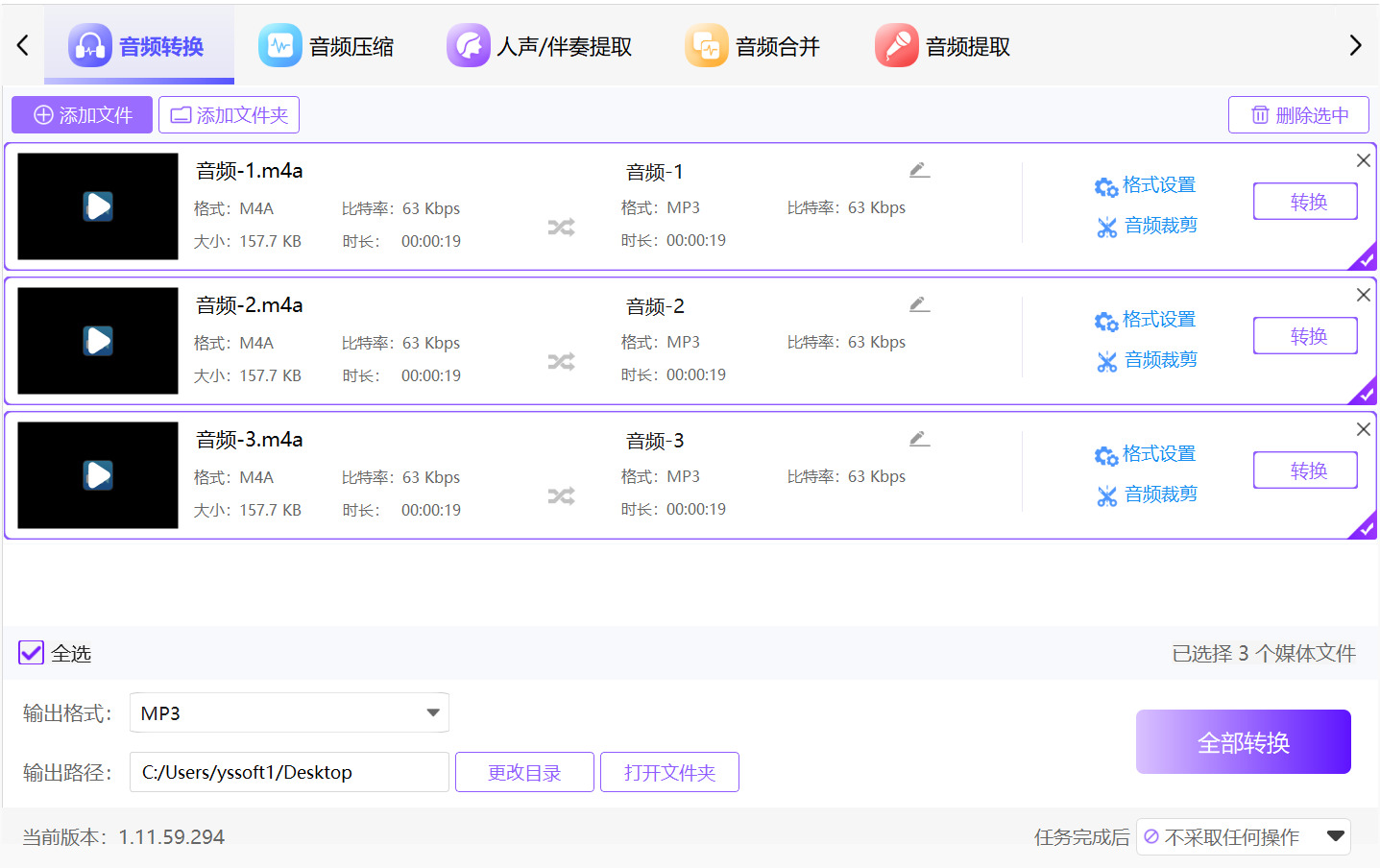Image resolution: width=1380 pixels, height=868 pixels.
Task: Open 音频裁剪 for 音频-3
Action: pyautogui.click(x=1147, y=494)
